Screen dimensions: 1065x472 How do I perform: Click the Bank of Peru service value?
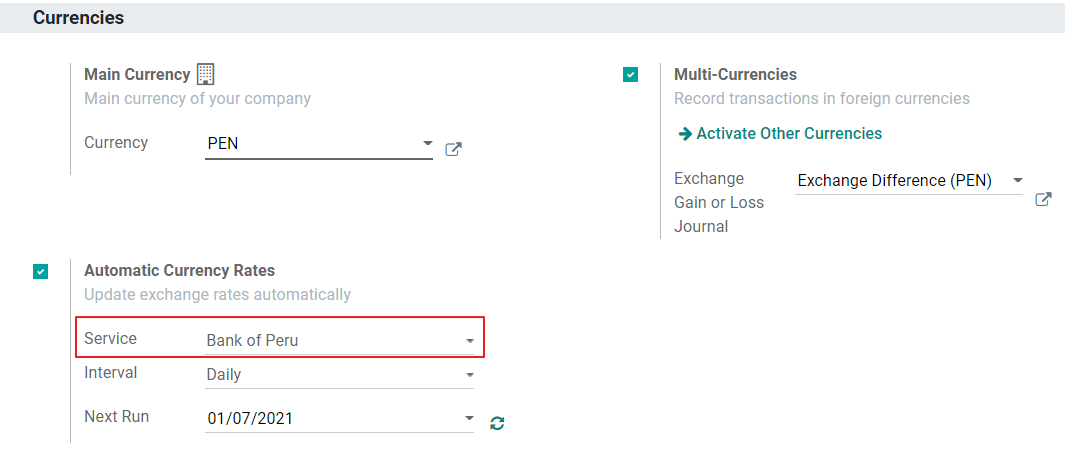[252, 341]
